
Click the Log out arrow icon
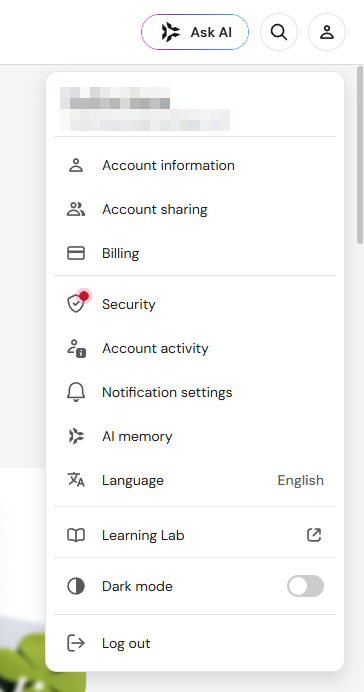tap(76, 643)
